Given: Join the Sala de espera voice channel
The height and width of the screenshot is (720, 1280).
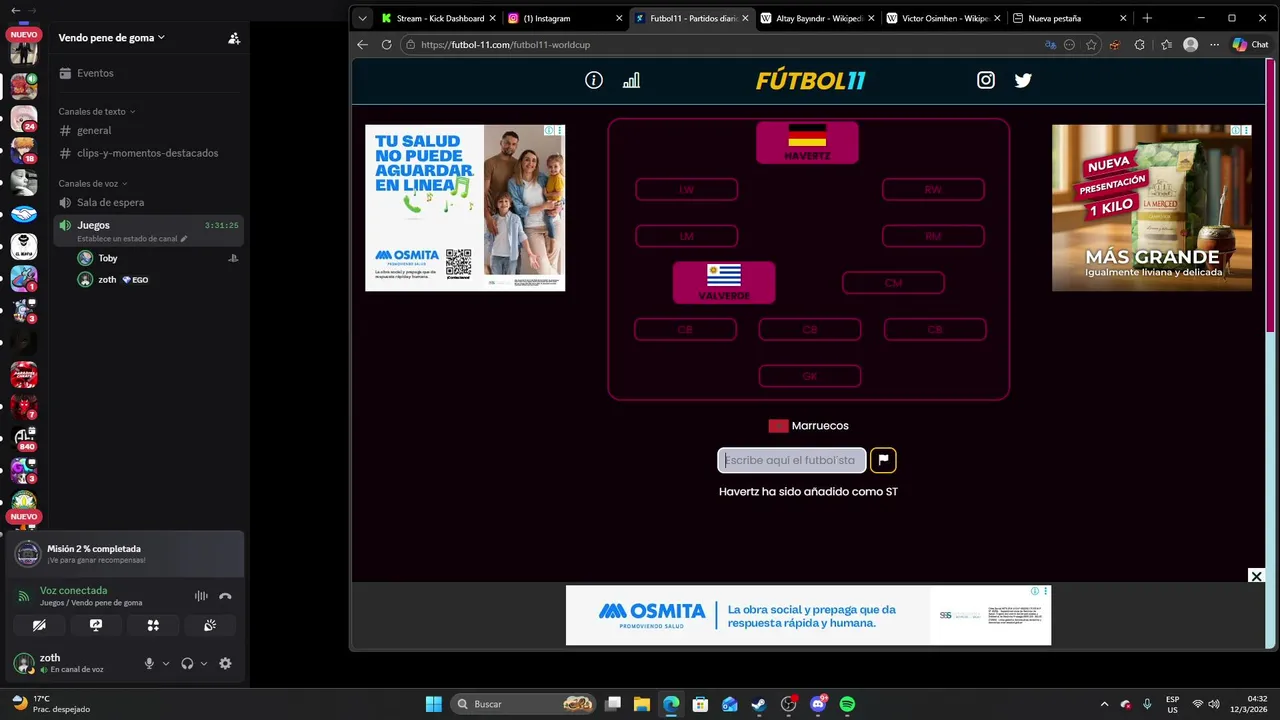Looking at the screenshot, I should (x=149, y=202).
